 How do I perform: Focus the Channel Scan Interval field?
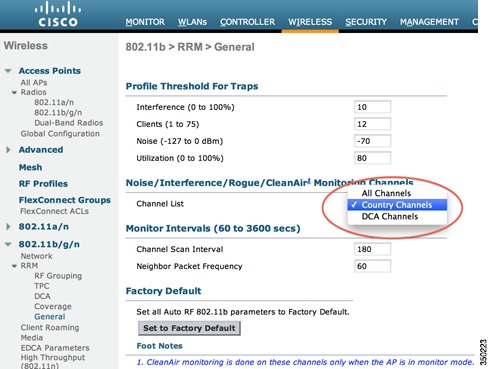(x=372, y=249)
